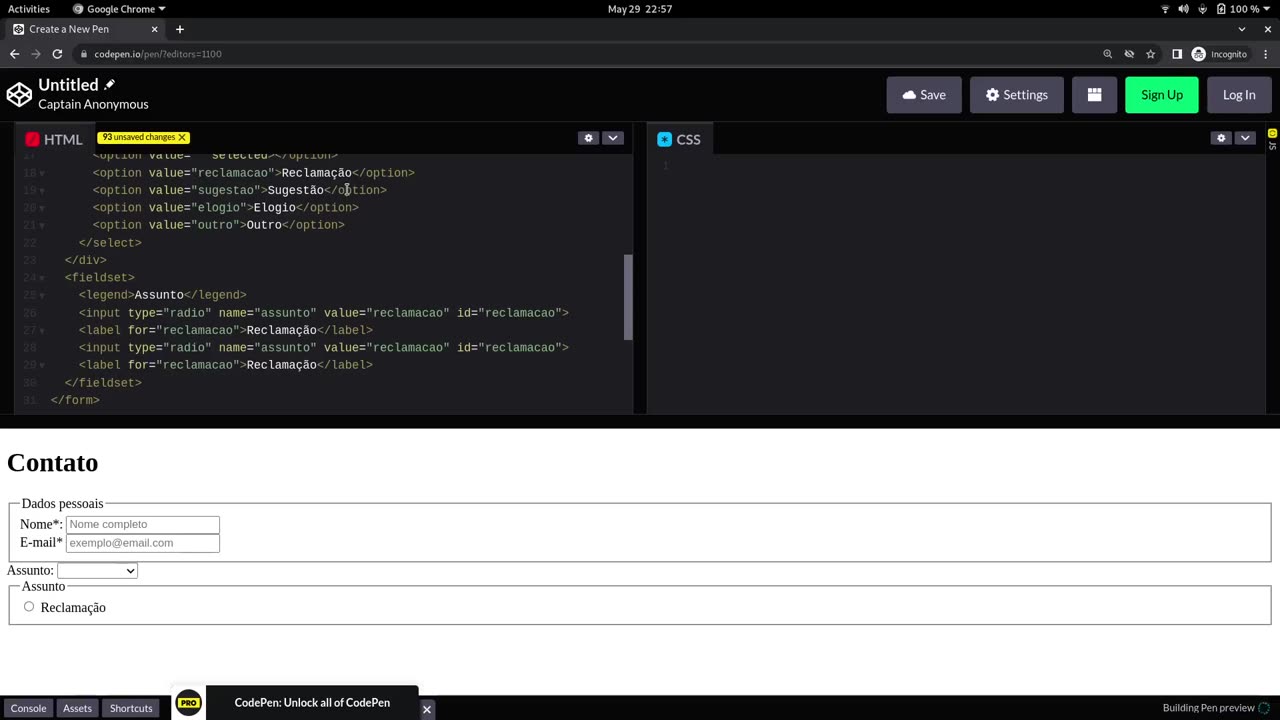Select the HTML editor tab
Image resolution: width=1280 pixels, height=720 pixels.
click(x=54, y=139)
